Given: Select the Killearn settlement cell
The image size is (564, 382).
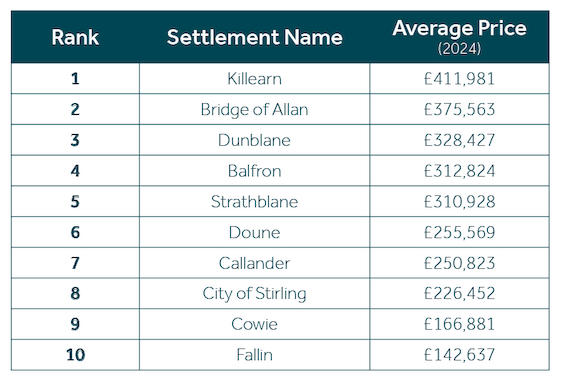Looking at the screenshot, I should [254, 79].
